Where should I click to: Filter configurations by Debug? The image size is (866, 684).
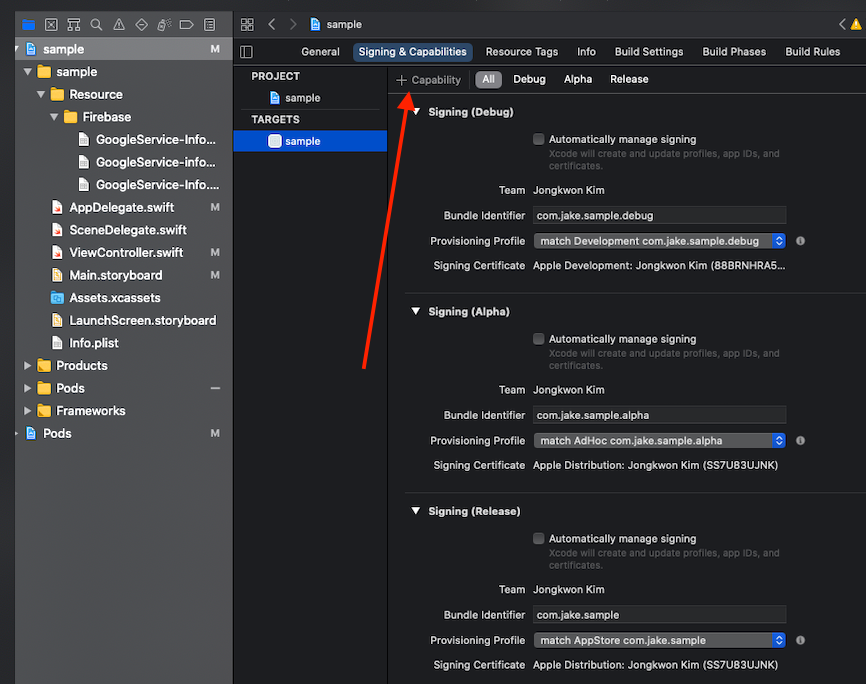[529, 80]
